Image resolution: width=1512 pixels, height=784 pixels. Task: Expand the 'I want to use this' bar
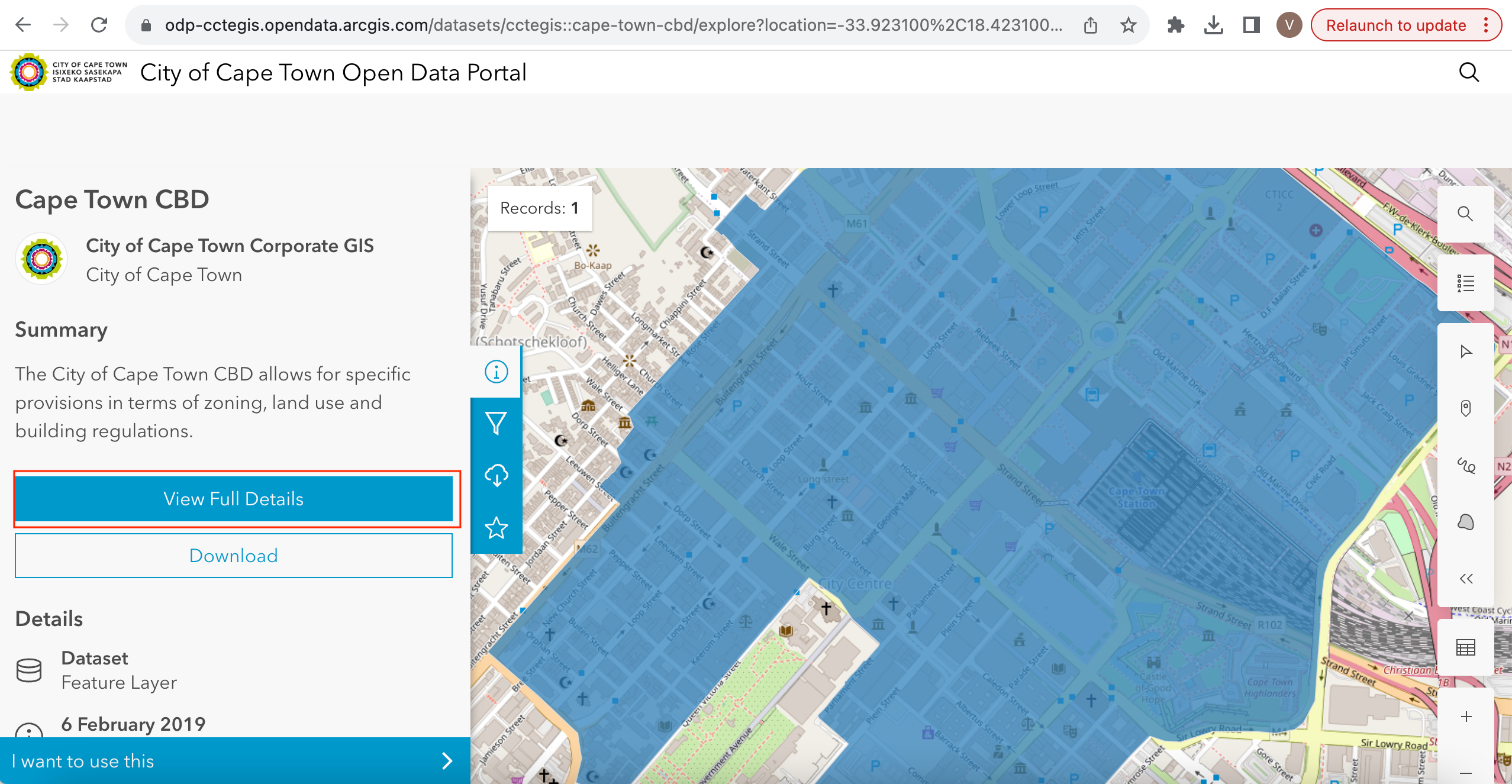[234, 761]
